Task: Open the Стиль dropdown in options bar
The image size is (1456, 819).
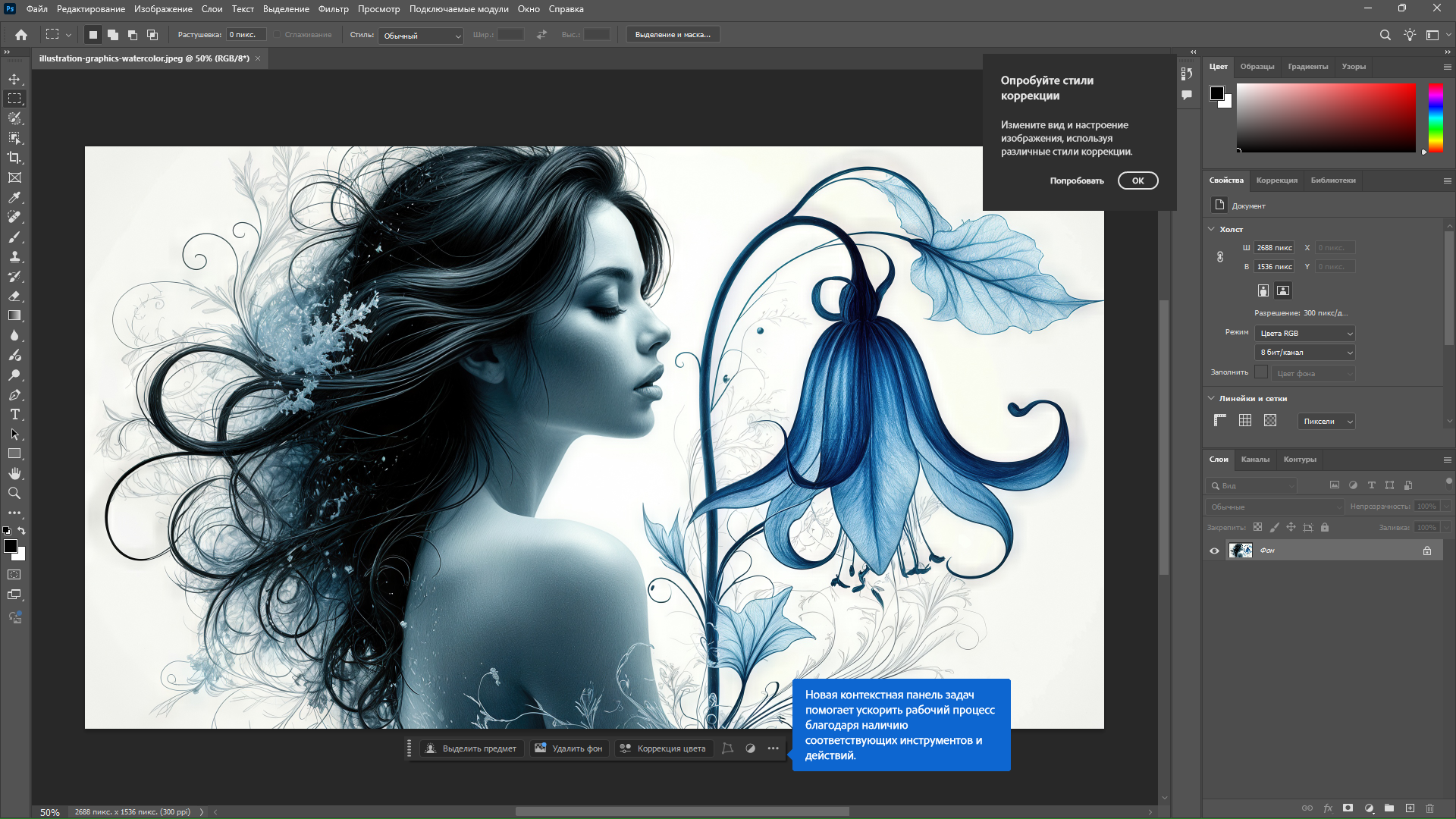Action: pyautogui.click(x=422, y=36)
